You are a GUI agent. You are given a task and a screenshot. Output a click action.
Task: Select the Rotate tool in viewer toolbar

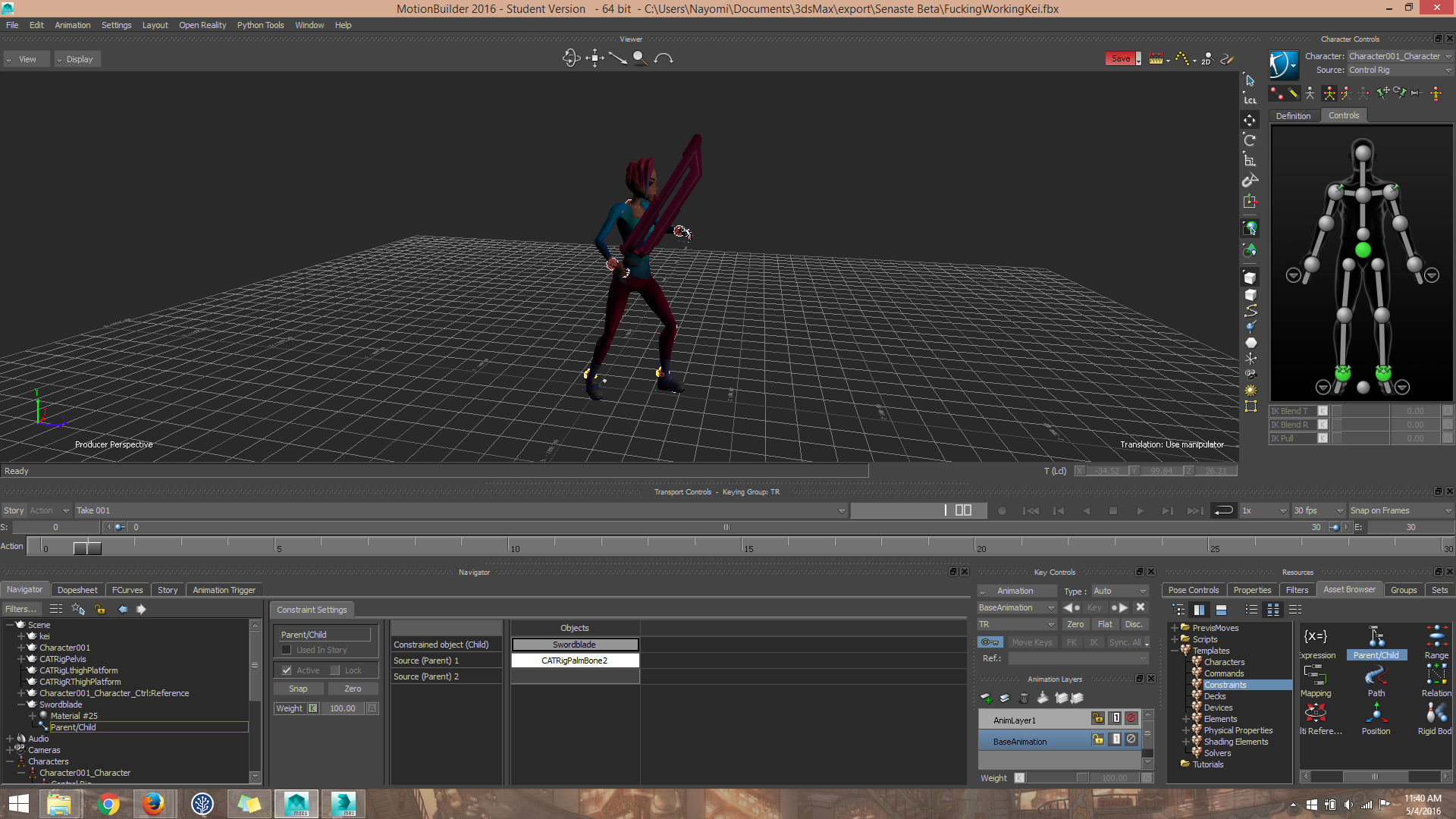1250,140
